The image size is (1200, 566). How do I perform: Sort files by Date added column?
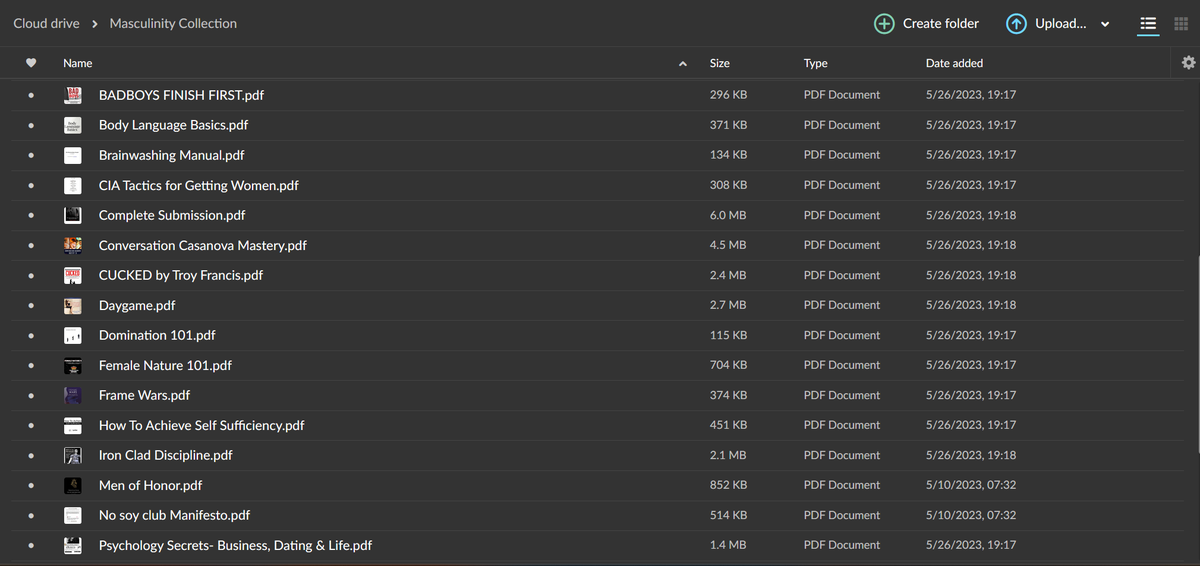[954, 63]
